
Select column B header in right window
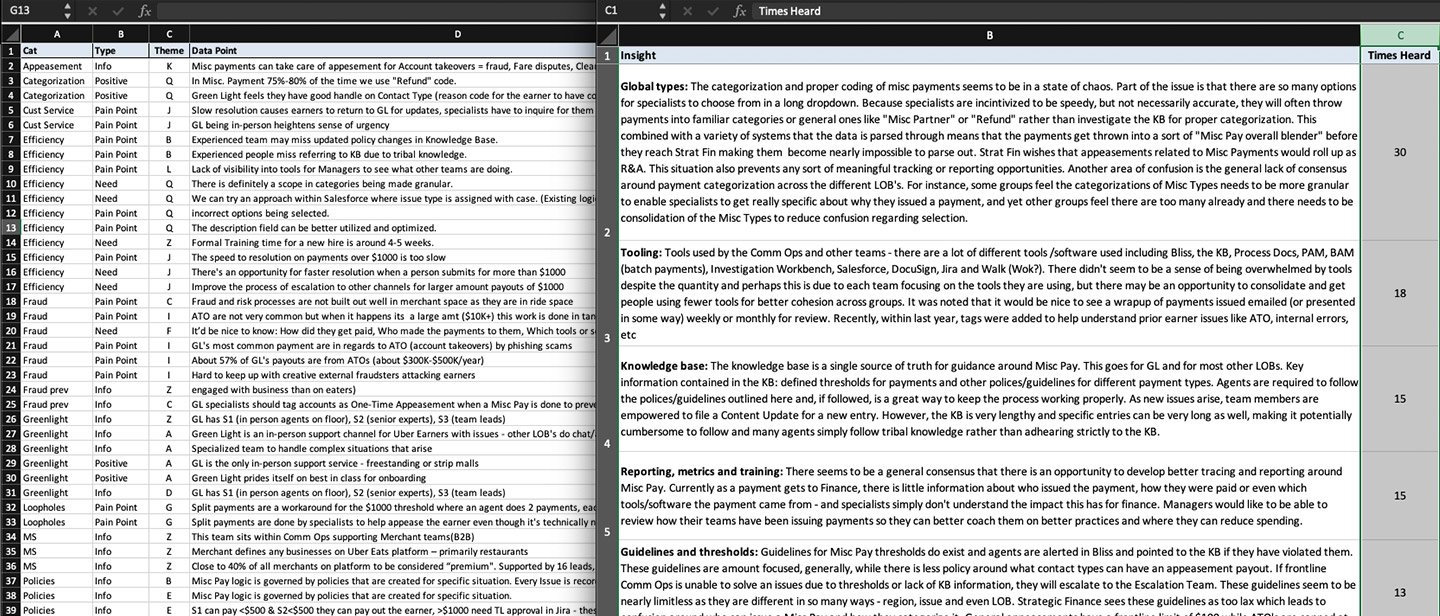[988, 35]
